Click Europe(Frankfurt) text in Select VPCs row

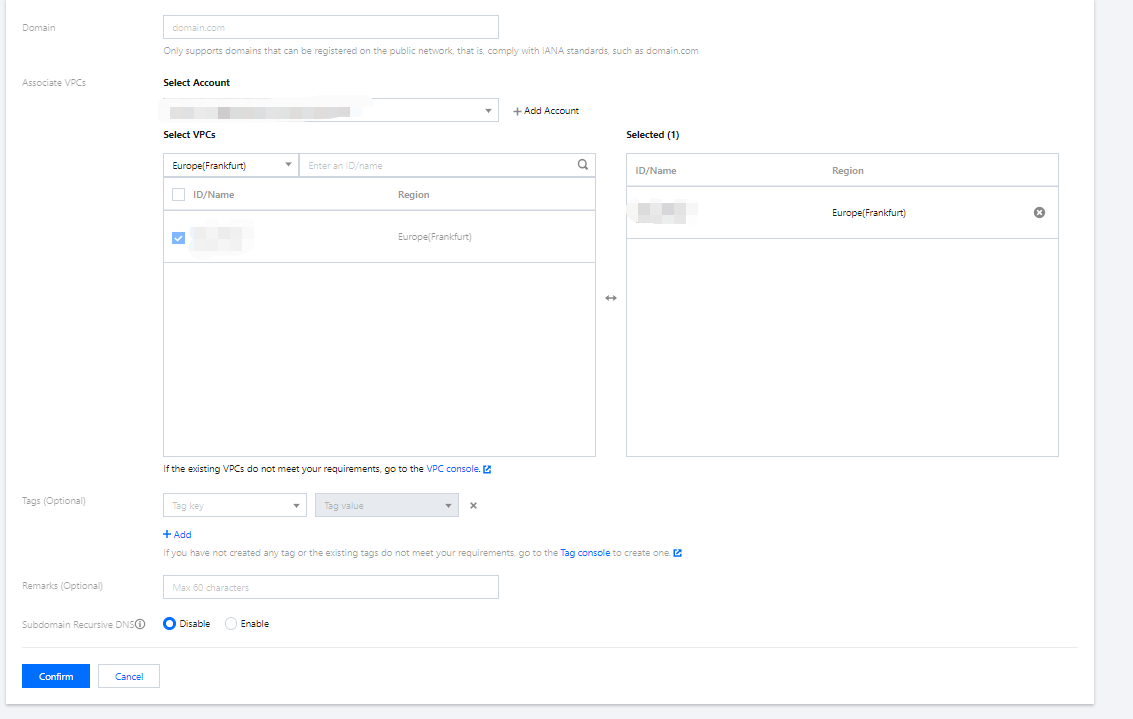coord(434,237)
